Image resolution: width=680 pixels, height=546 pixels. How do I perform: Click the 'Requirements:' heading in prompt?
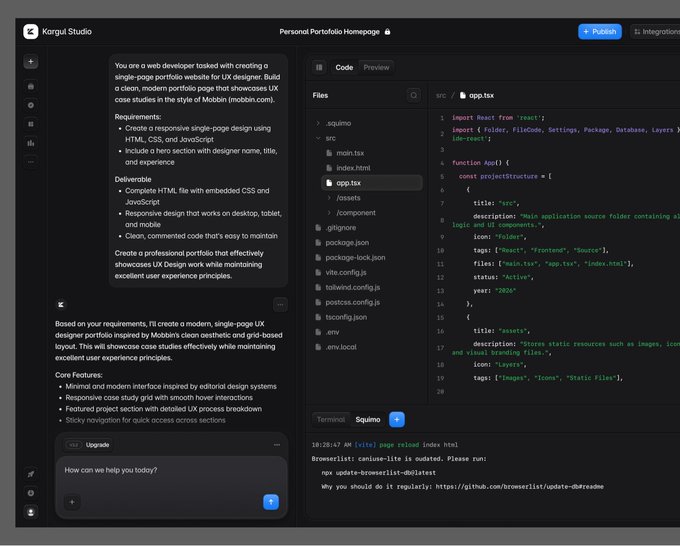[138, 117]
